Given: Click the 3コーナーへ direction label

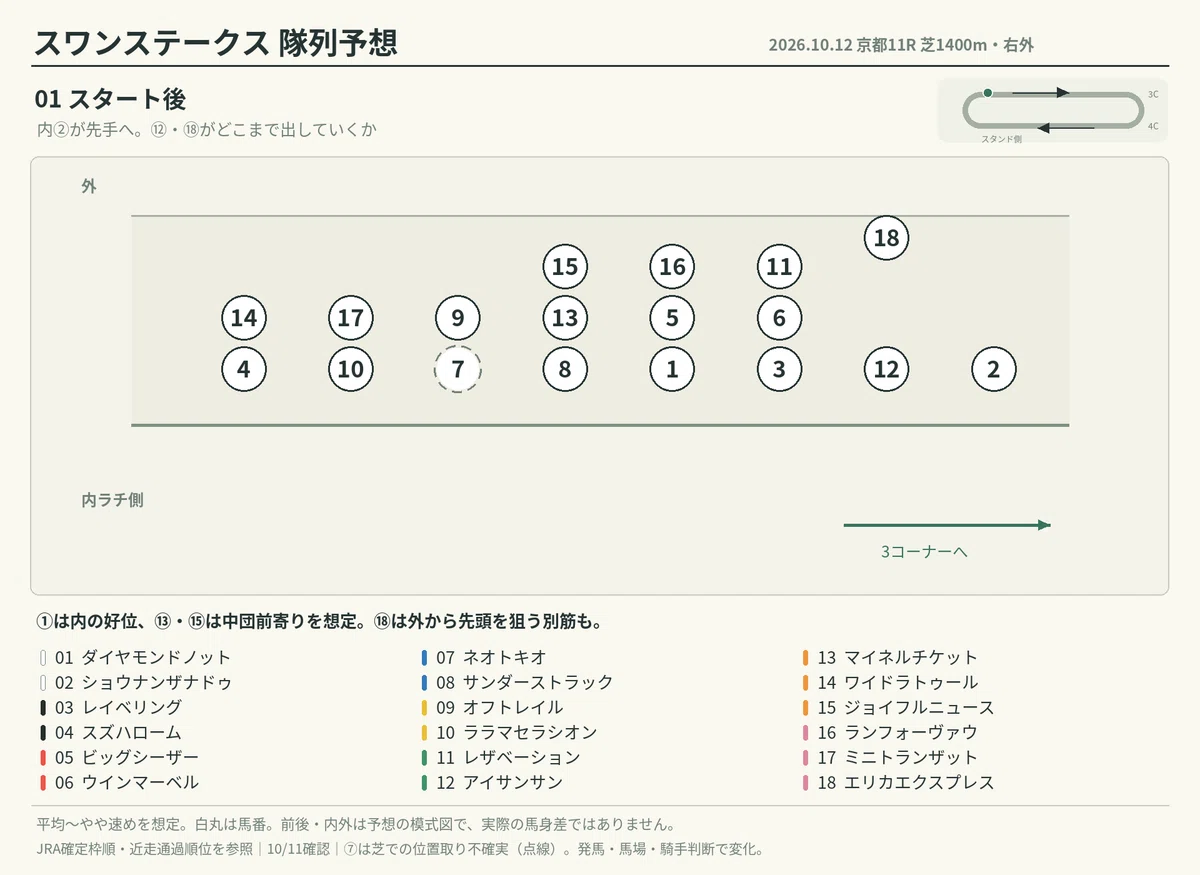Looking at the screenshot, I should [x=924, y=551].
